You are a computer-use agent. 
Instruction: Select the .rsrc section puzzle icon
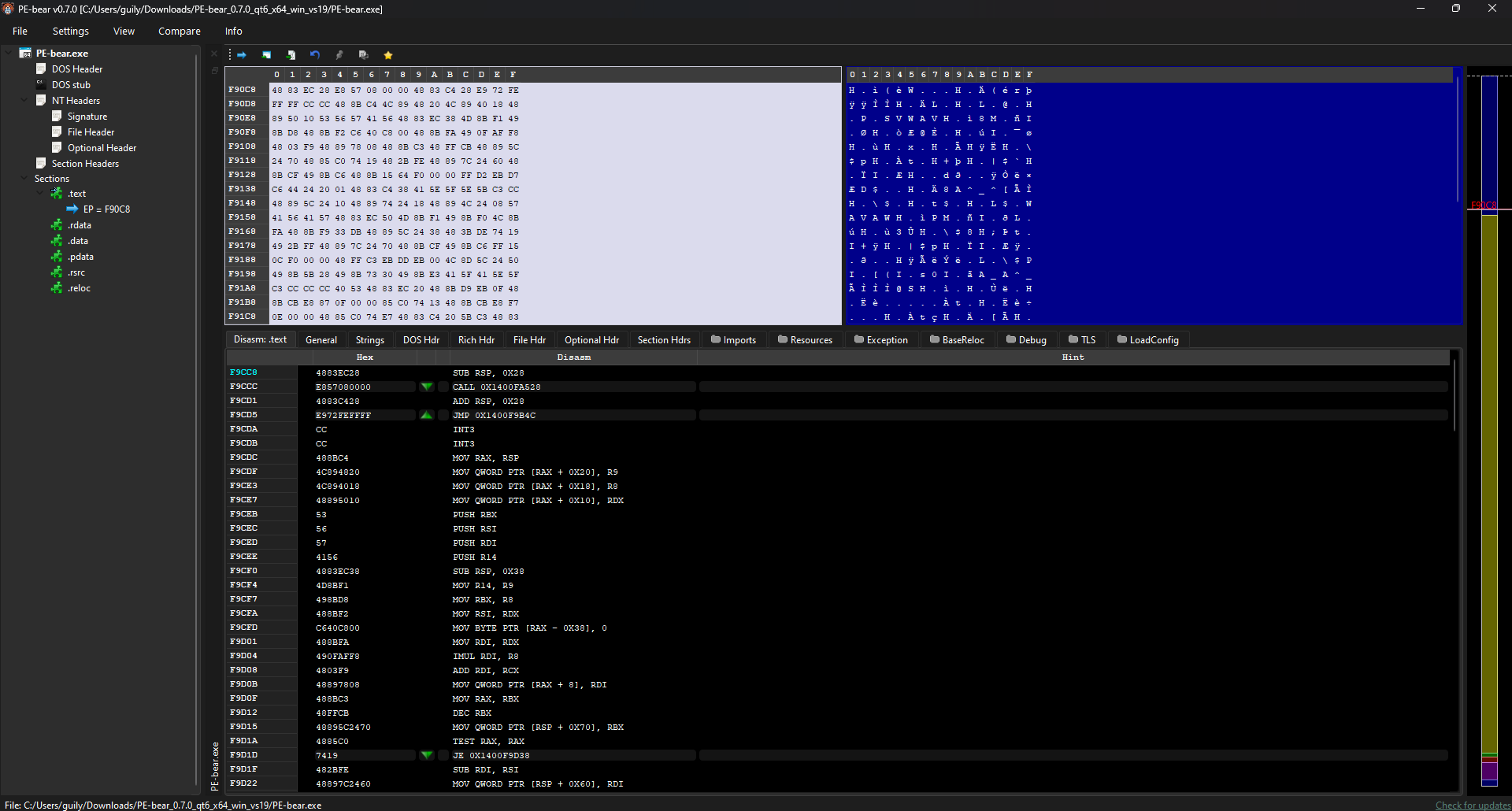[57, 272]
